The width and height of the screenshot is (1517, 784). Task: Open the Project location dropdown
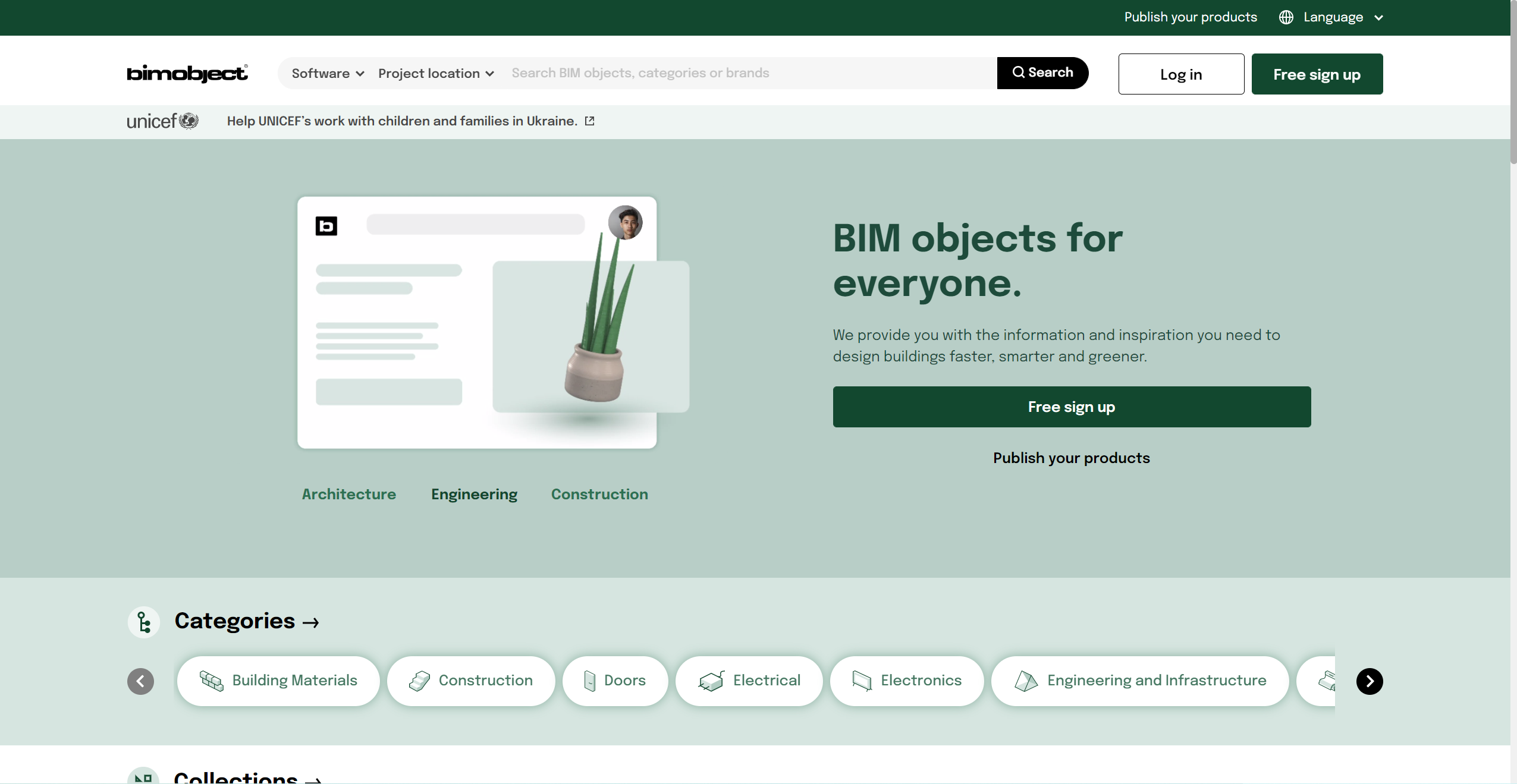coord(436,73)
